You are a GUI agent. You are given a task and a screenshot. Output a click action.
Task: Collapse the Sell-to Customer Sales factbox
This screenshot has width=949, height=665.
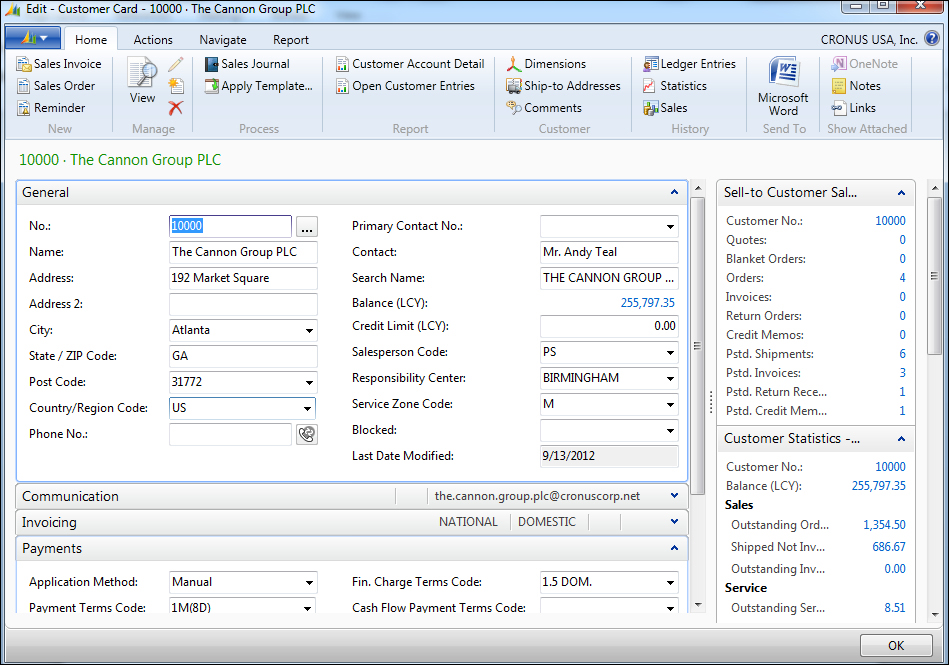click(x=901, y=193)
